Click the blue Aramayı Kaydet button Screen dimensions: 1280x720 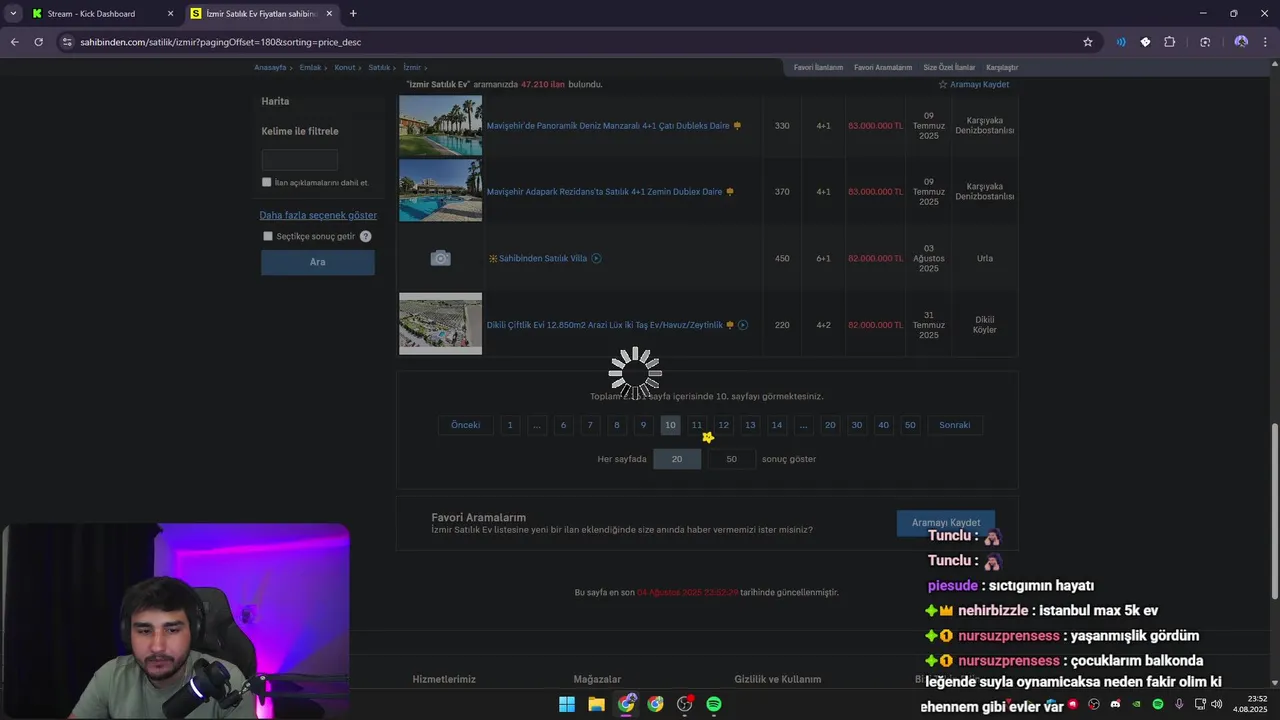pos(945,522)
